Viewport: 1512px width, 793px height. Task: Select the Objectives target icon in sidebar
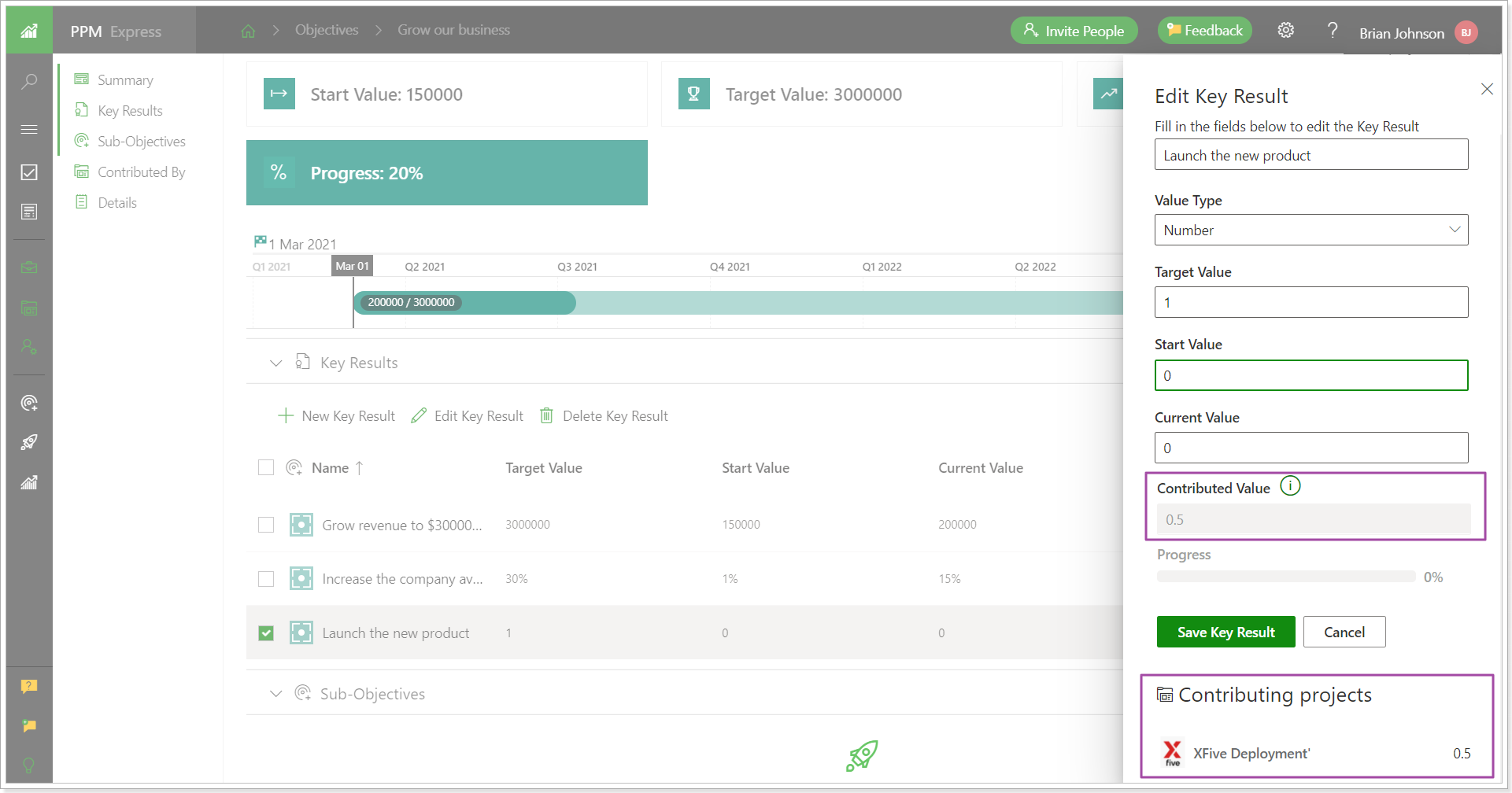tap(29, 402)
